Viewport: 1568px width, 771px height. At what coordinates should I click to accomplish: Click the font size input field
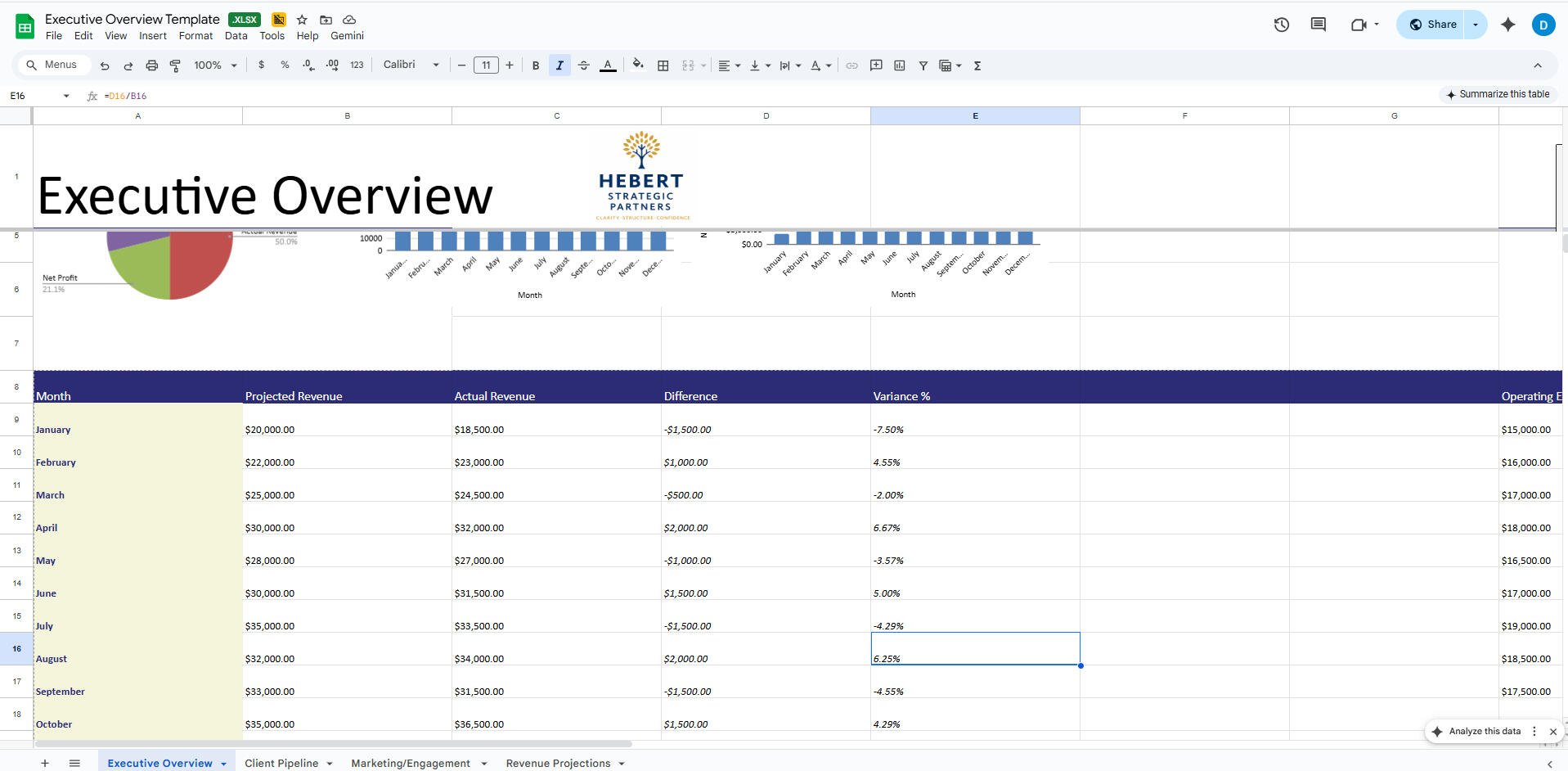[x=486, y=65]
